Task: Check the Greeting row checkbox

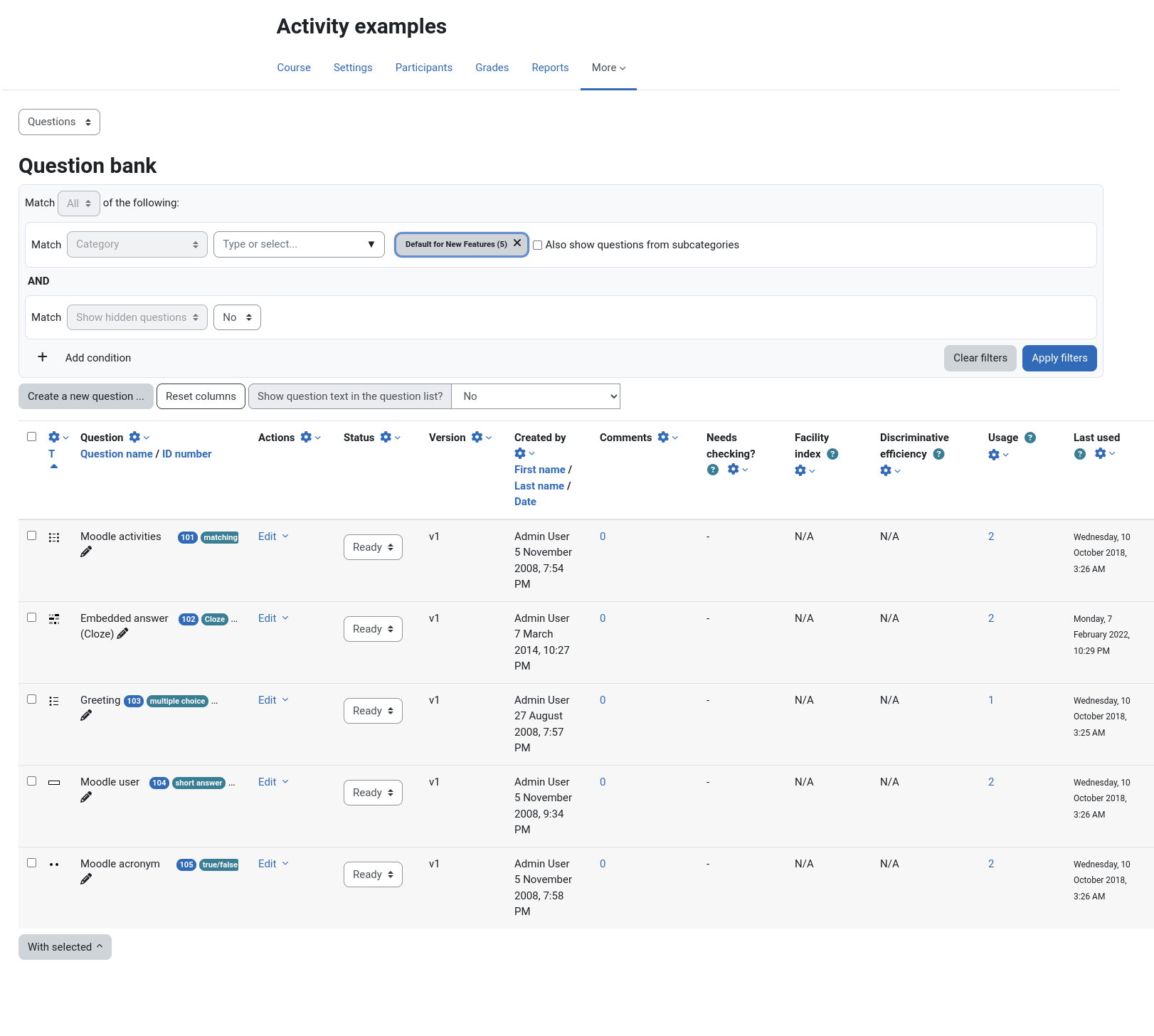Action: [31, 699]
